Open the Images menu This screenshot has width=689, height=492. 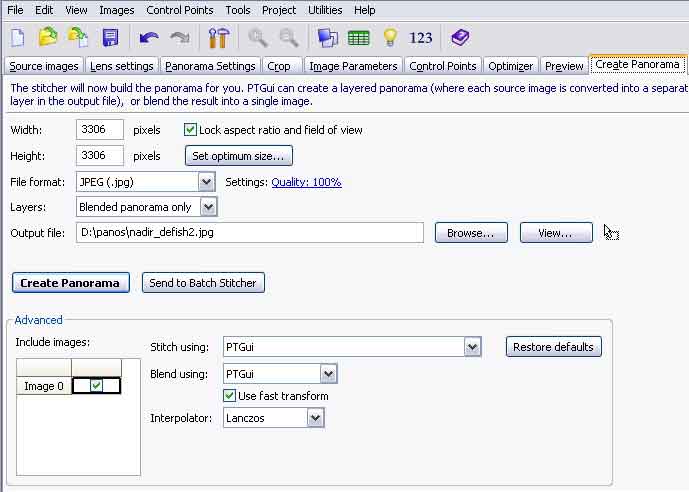pos(116,10)
